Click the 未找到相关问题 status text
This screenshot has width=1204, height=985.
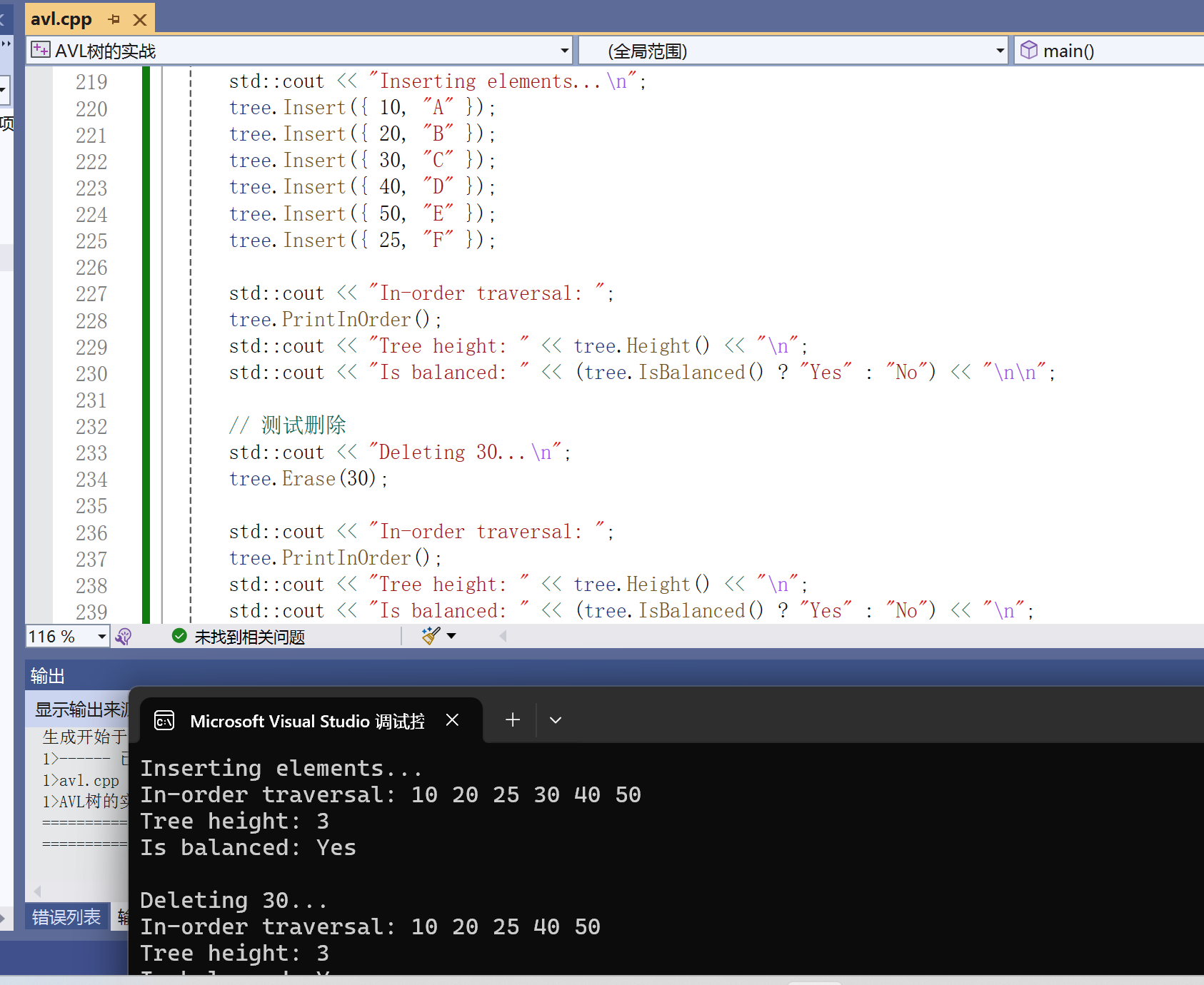tap(249, 637)
